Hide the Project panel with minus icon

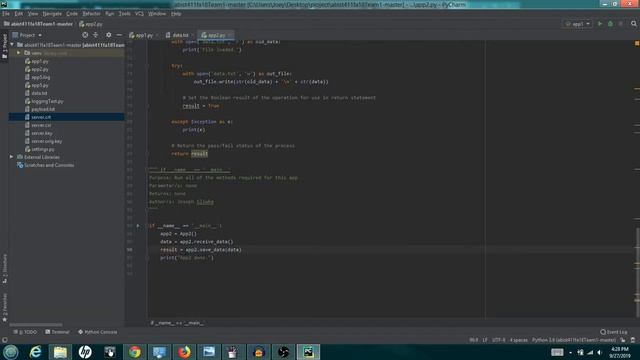coord(119,35)
